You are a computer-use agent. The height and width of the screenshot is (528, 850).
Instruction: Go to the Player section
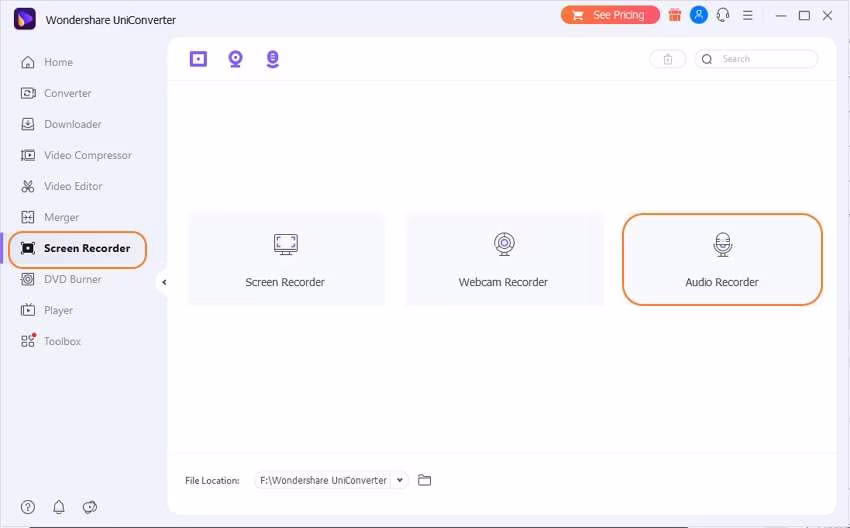tap(47, 310)
